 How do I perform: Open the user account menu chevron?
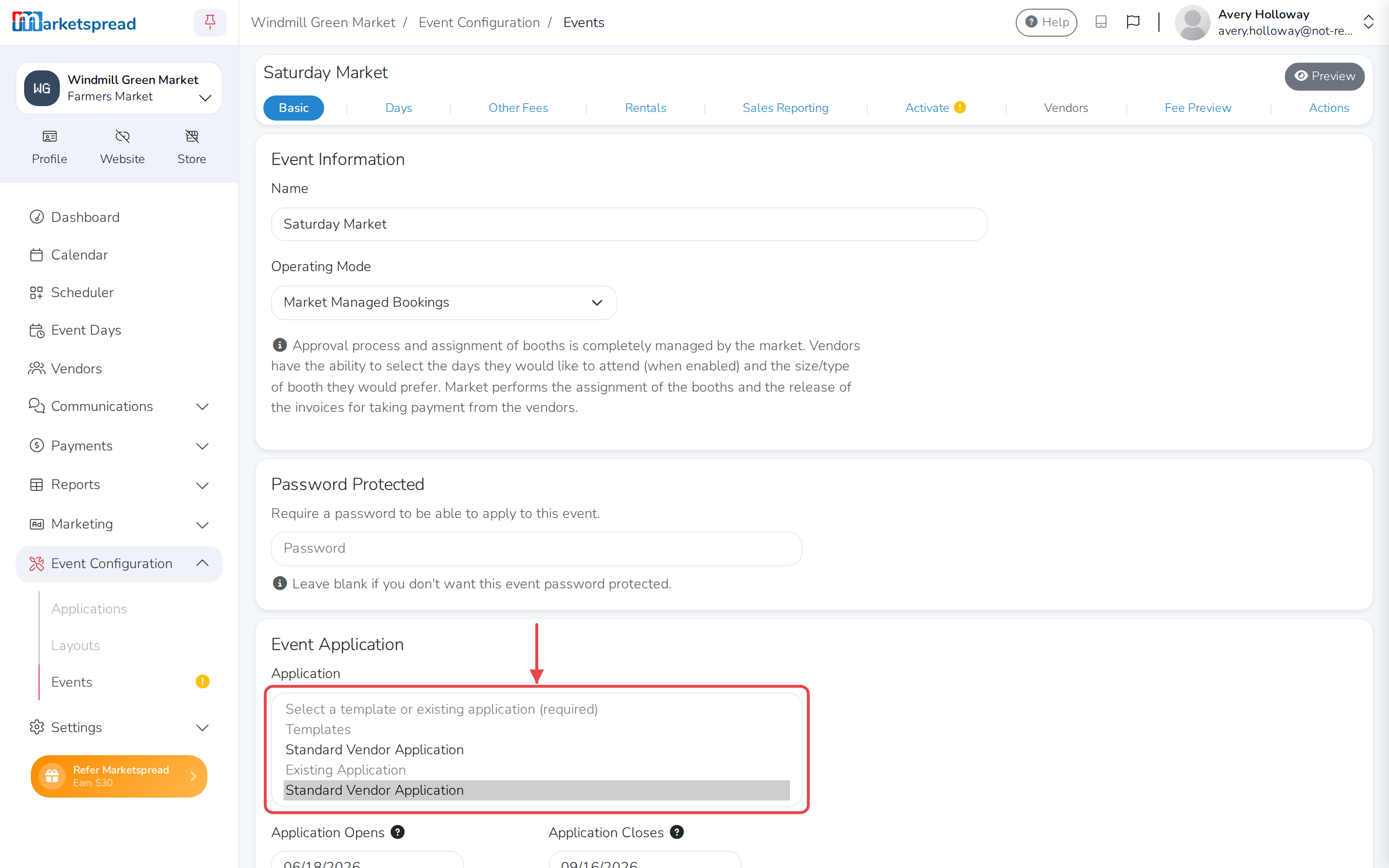click(1368, 22)
